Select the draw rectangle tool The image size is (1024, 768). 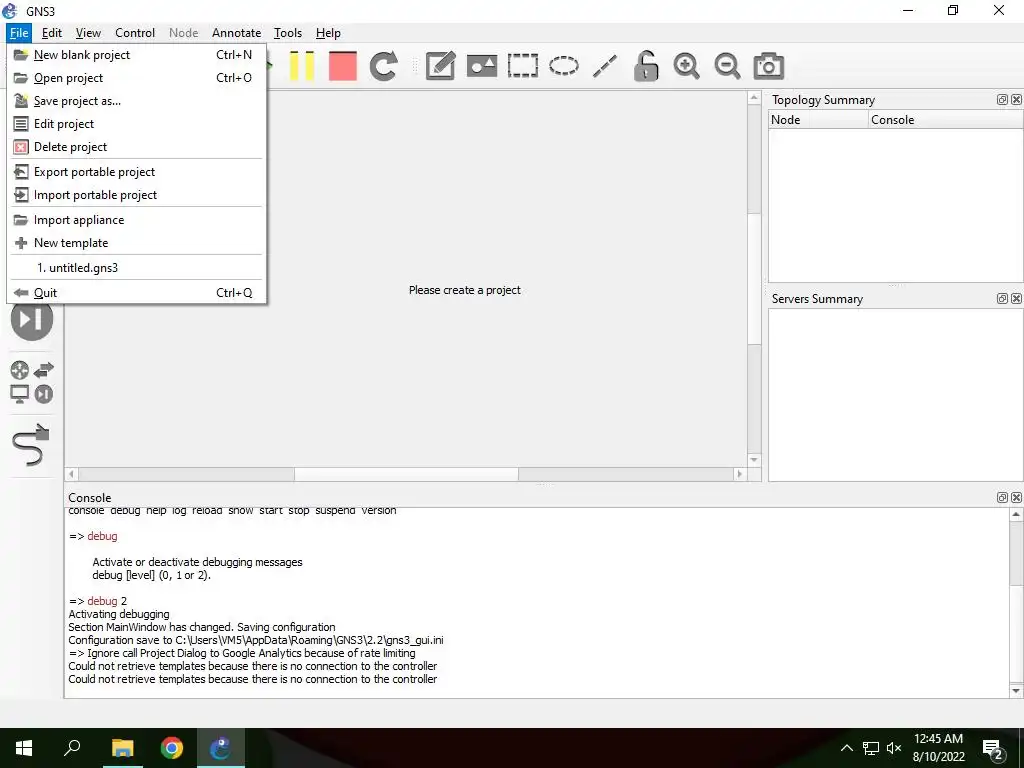click(522, 65)
